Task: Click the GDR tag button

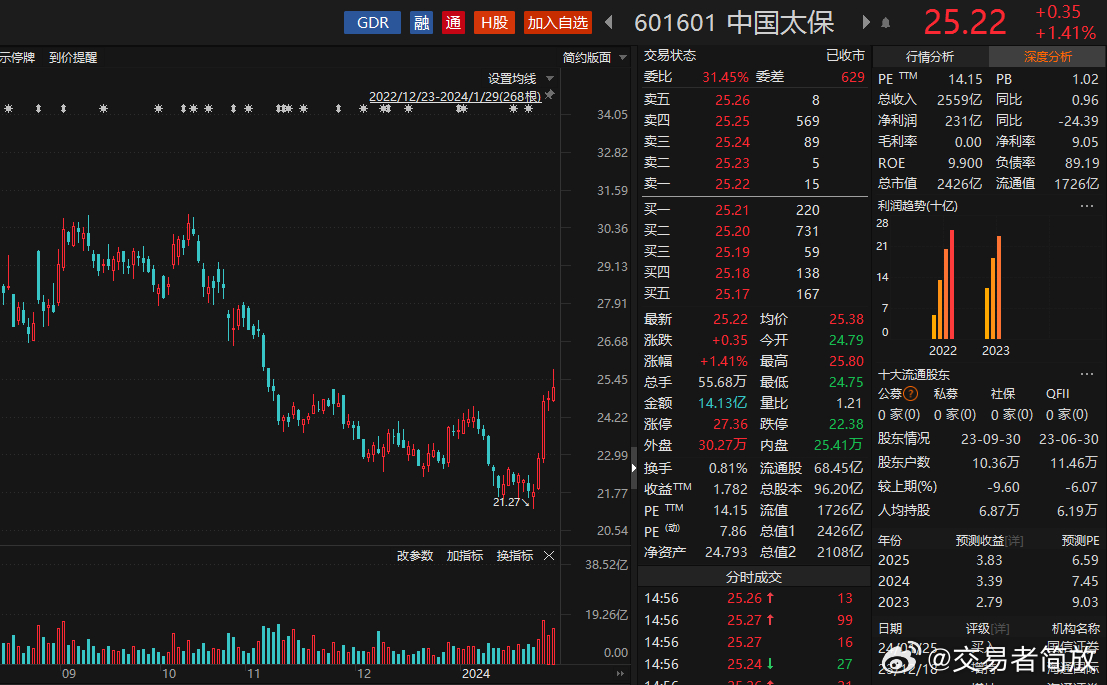Action: [x=372, y=23]
